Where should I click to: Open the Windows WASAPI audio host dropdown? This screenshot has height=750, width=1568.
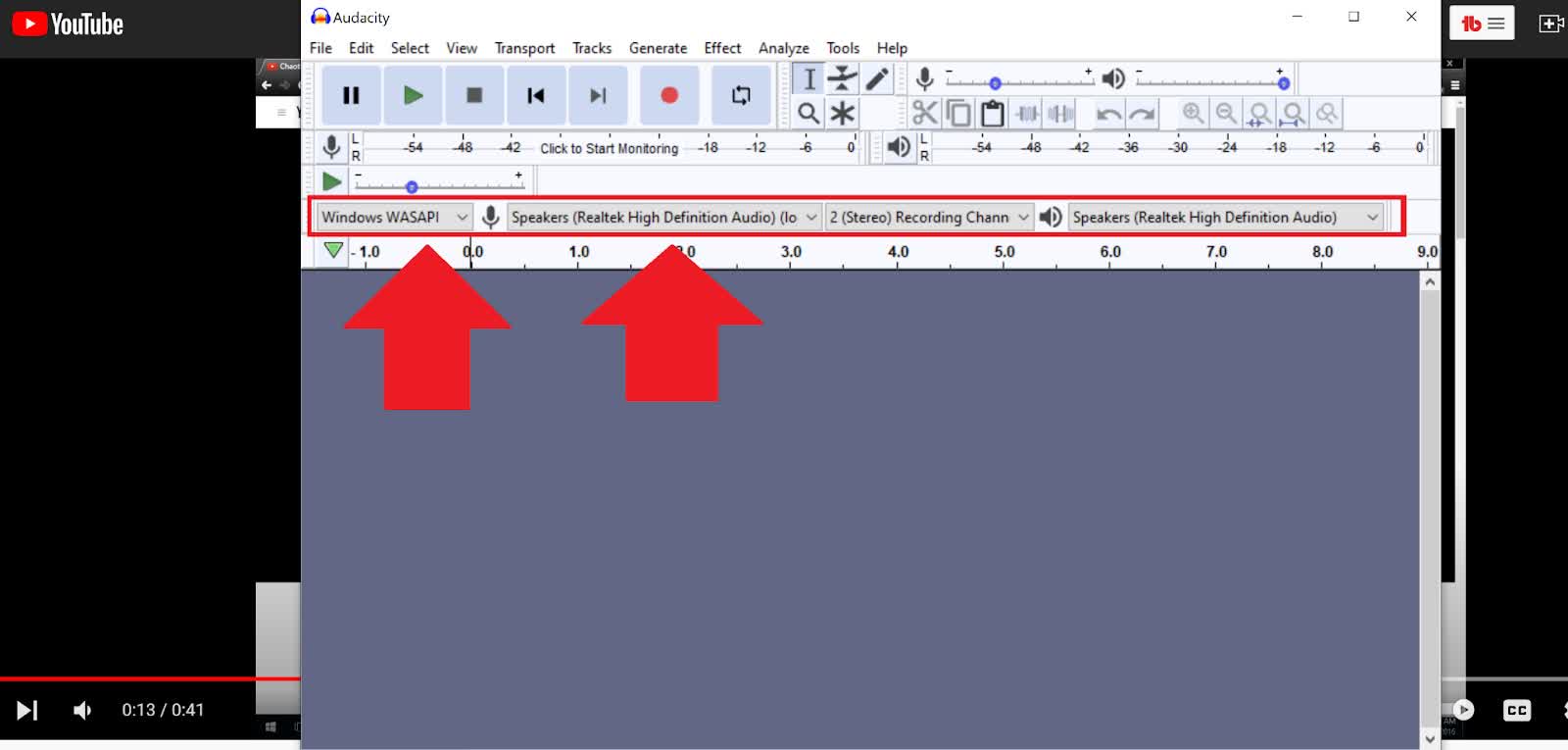click(395, 217)
